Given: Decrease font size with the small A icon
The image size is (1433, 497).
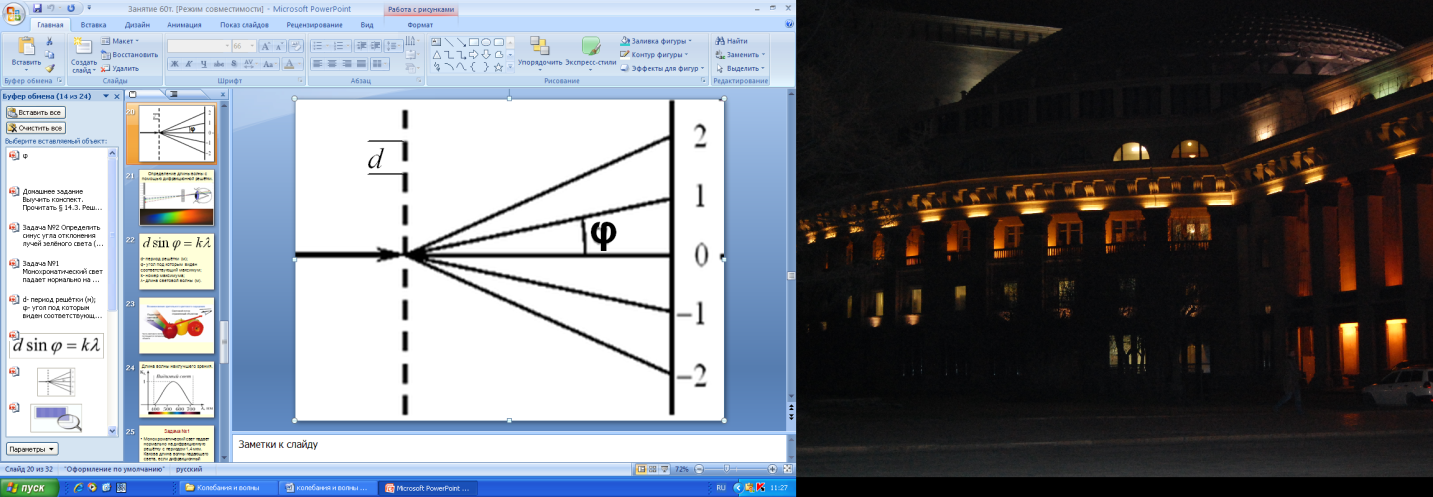Looking at the screenshot, I should click(x=281, y=46).
